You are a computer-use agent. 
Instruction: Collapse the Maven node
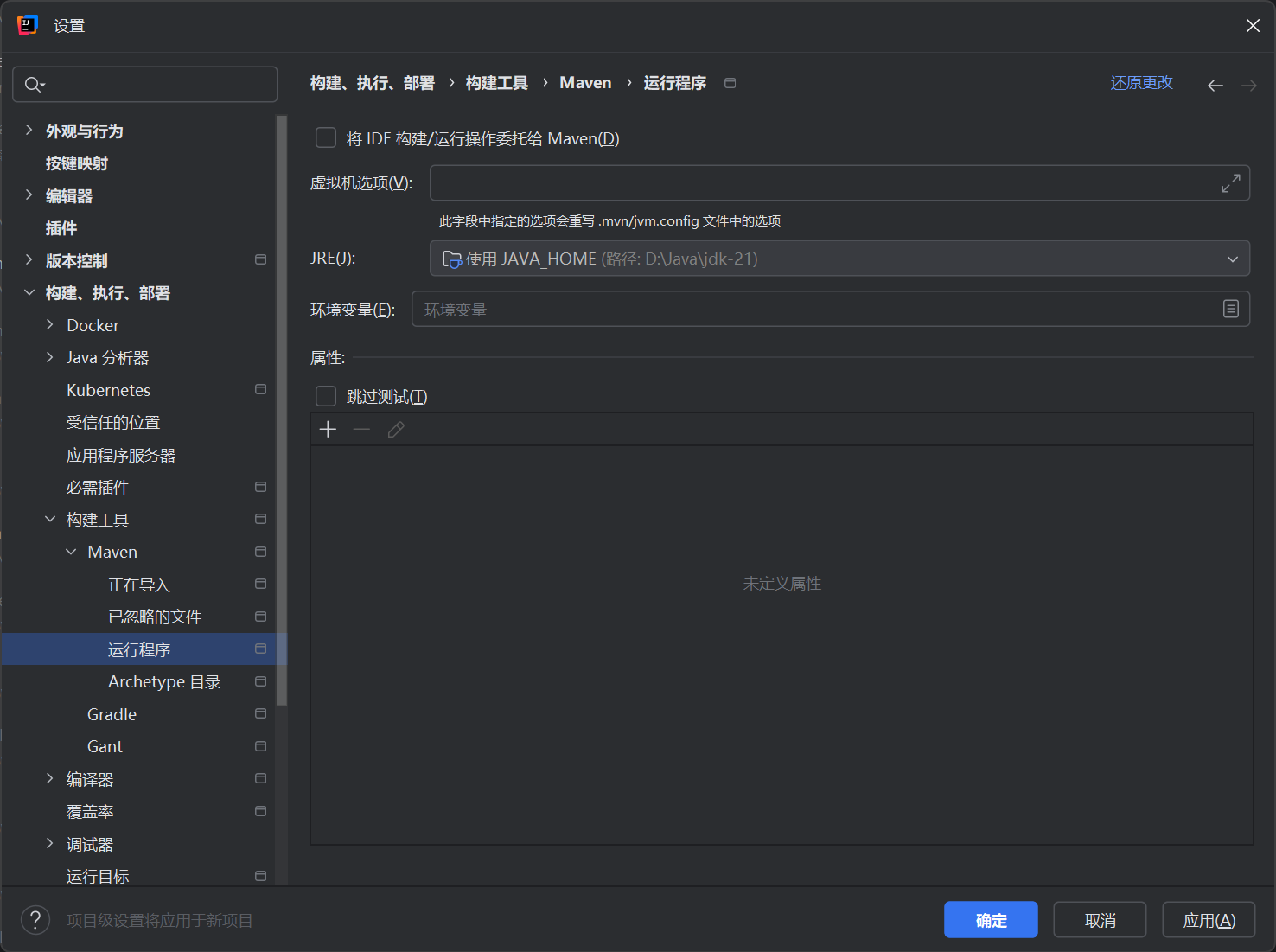coord(71,552)
